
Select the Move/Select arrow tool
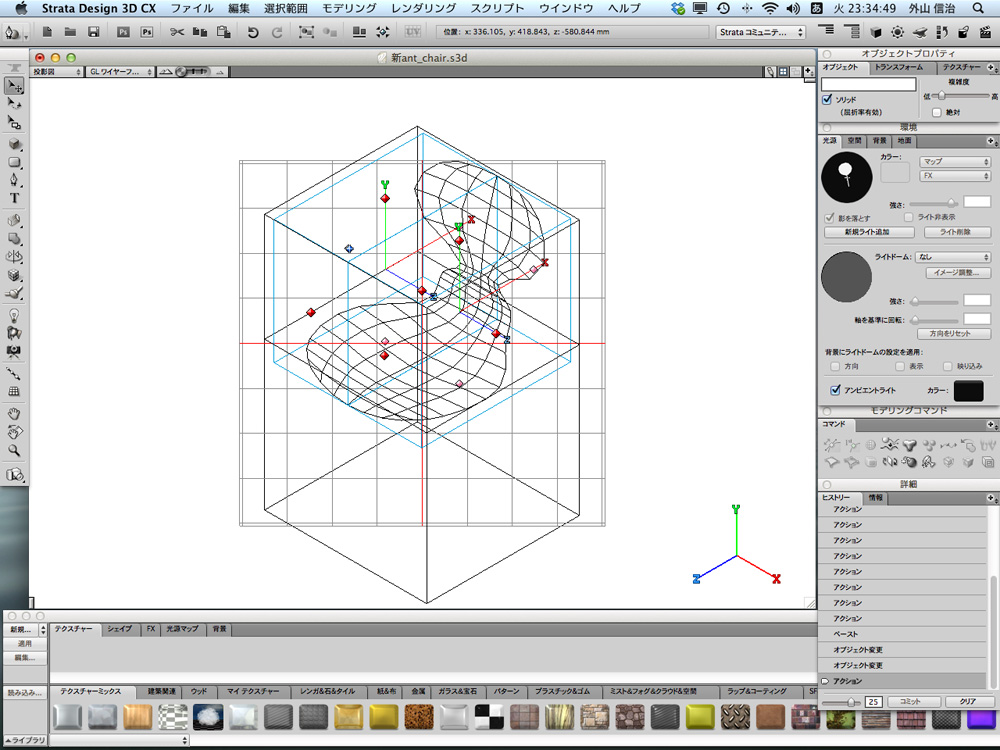tap(14, 85)
